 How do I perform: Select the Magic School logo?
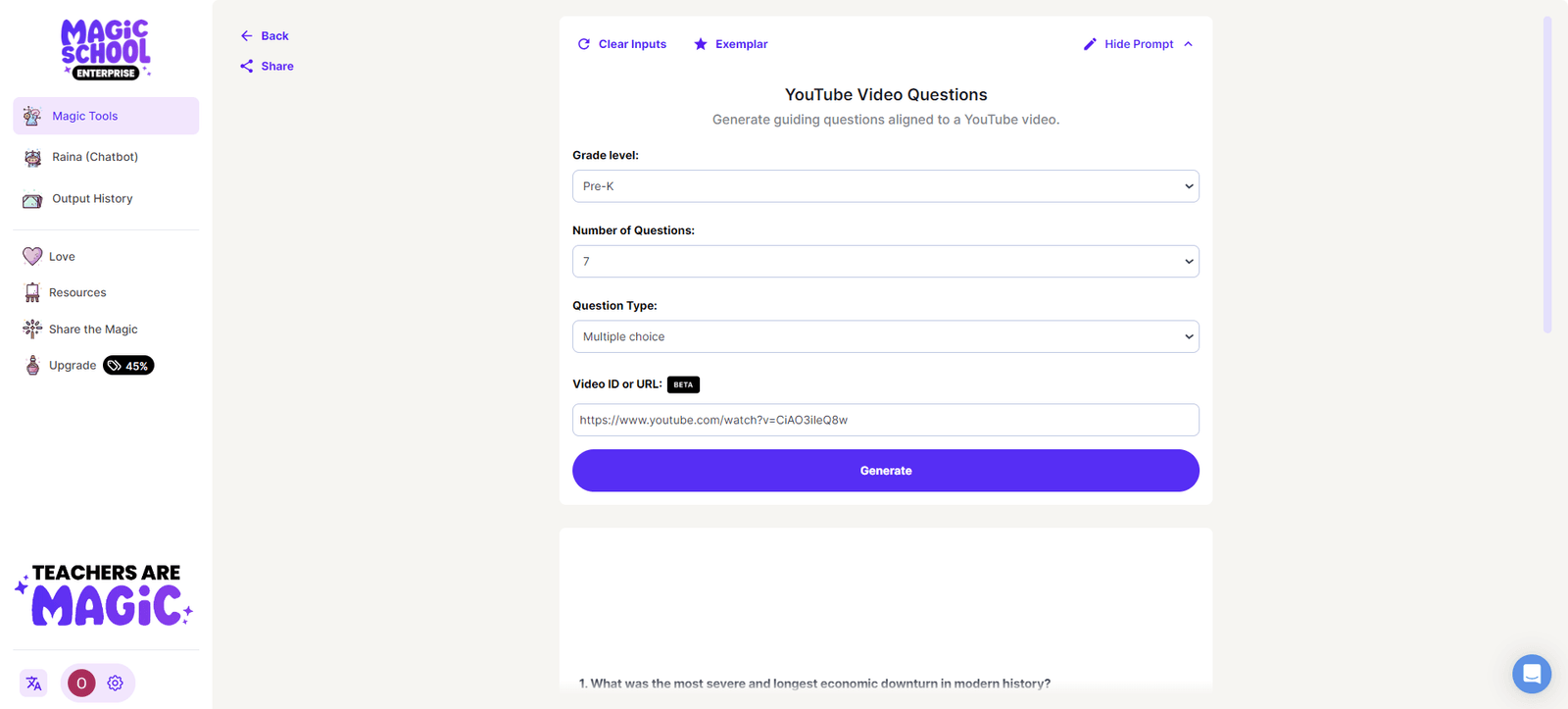(105, 48)
